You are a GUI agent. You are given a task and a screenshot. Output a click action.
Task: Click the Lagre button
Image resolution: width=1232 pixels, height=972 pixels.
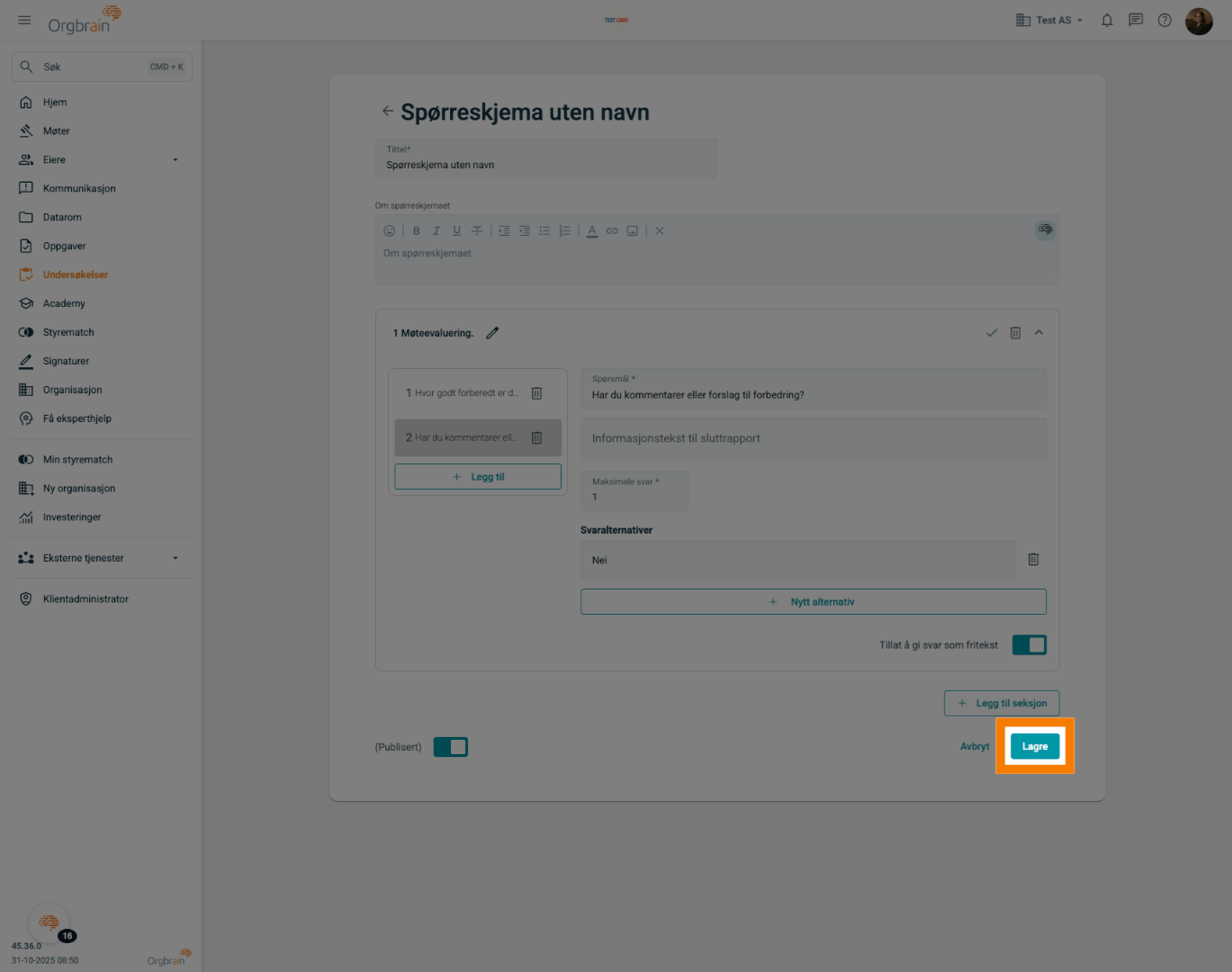[x=1035, y=746]
